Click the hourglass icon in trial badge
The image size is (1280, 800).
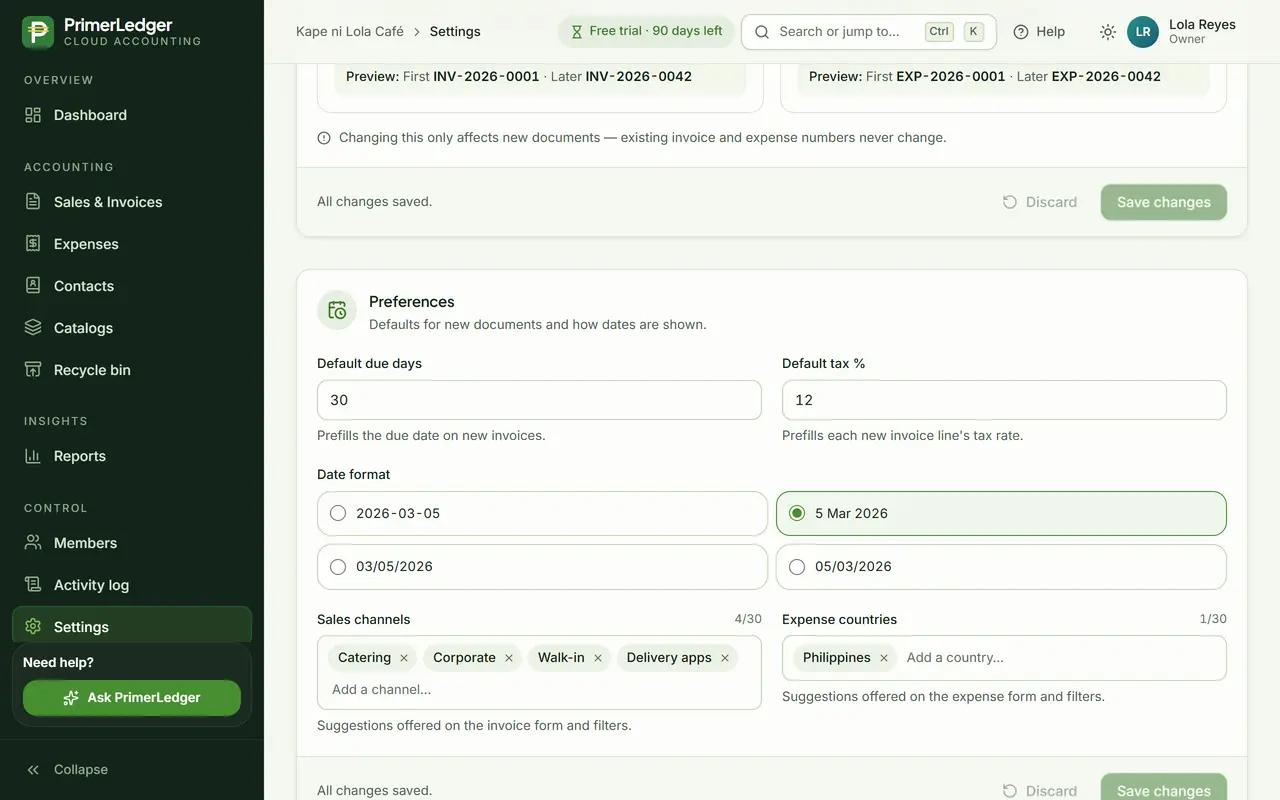[x=576, y=32]
